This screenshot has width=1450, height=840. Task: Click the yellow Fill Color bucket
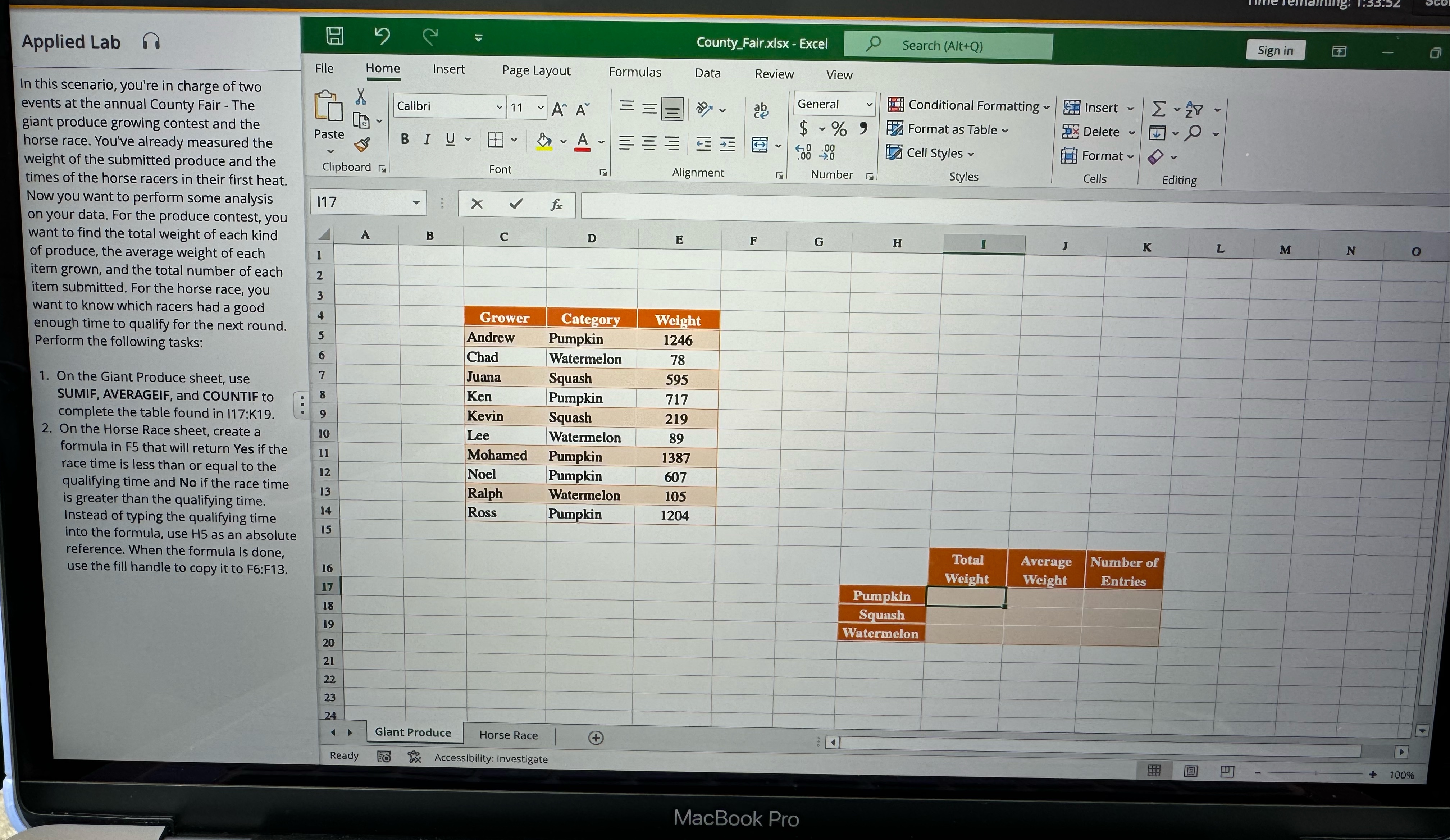pyautogui.click(x=543, y=140)
